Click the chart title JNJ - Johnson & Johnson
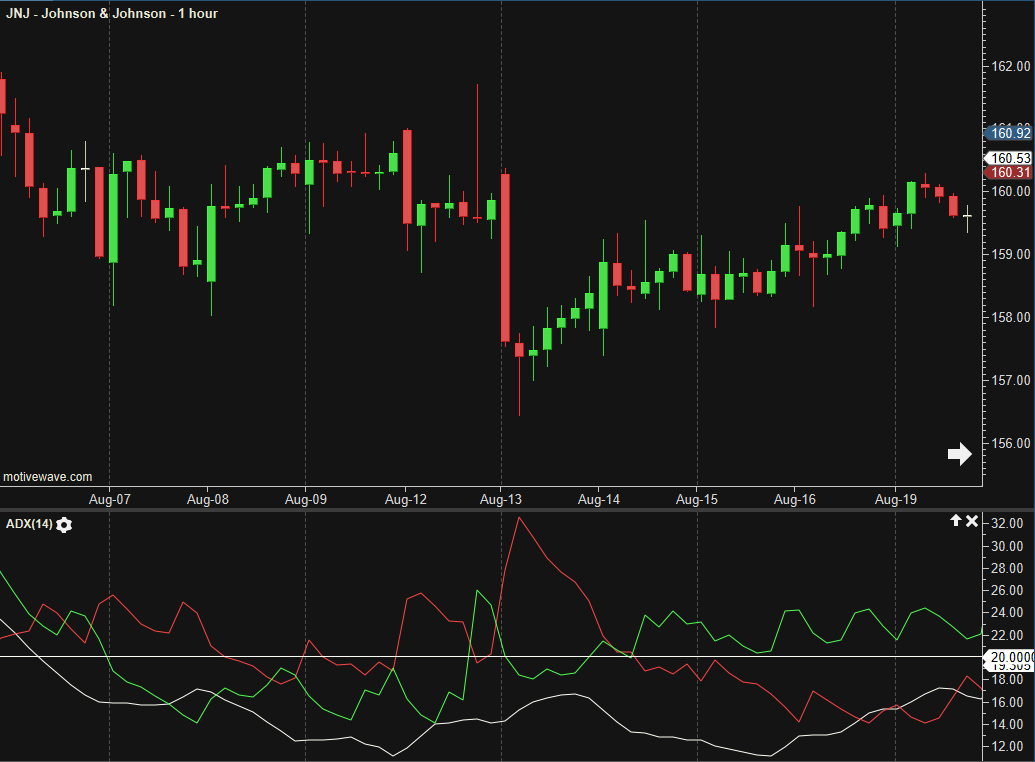Viewport: 1035px width, 762px height. [112, 14]
